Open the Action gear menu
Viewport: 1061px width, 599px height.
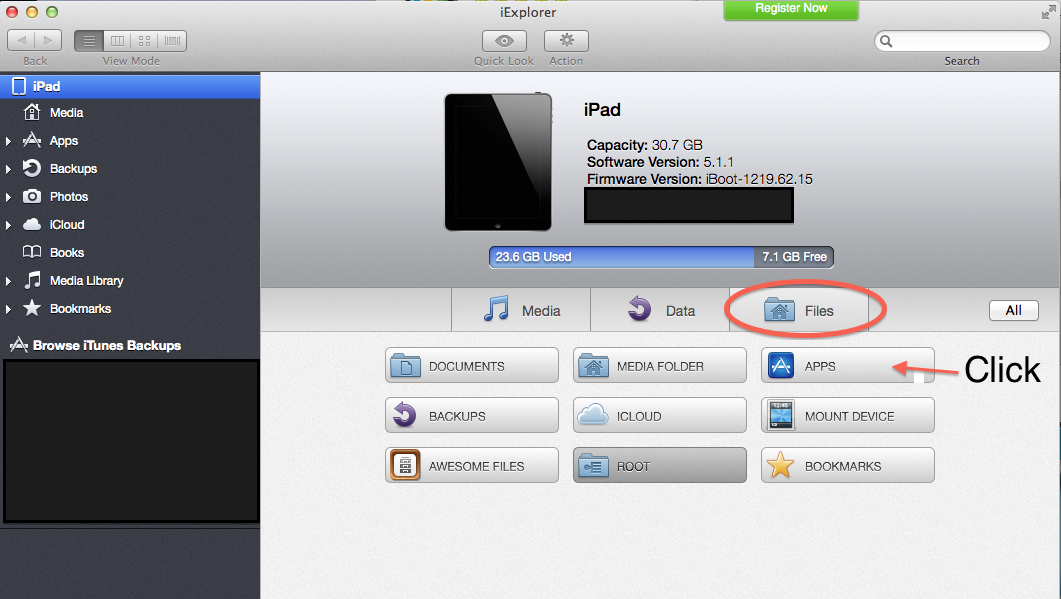coord(566,41)
